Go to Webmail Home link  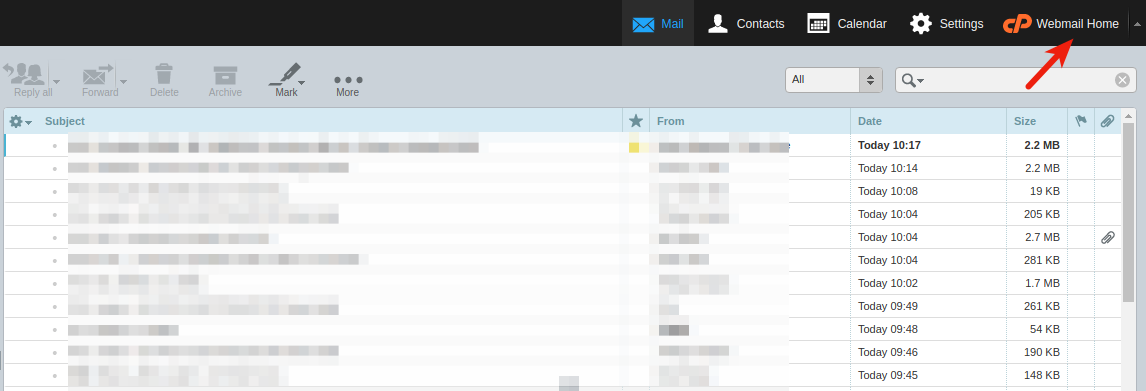(x=1060, y=23)
